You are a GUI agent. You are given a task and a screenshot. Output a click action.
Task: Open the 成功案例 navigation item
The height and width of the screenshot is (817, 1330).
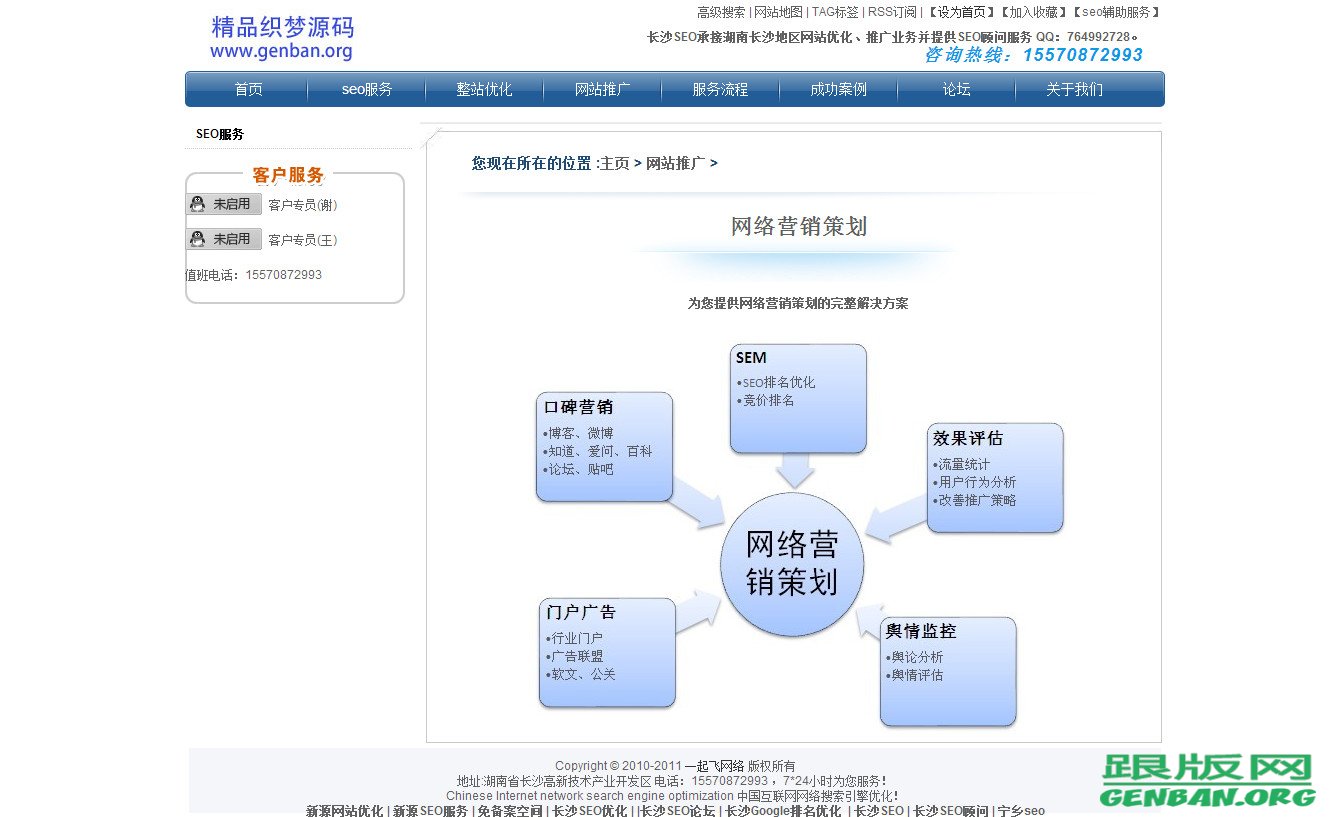(x=838, y=89)
